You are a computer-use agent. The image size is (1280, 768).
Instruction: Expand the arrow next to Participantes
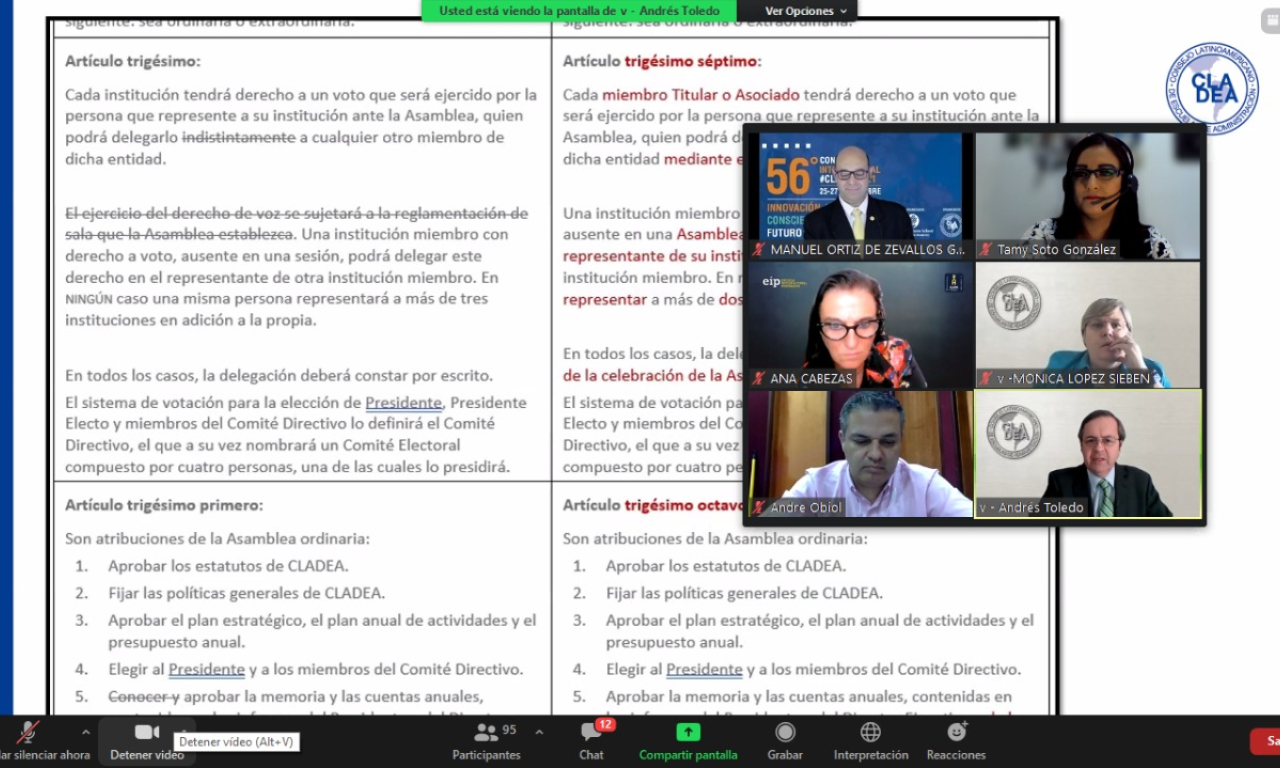(539, 732)
